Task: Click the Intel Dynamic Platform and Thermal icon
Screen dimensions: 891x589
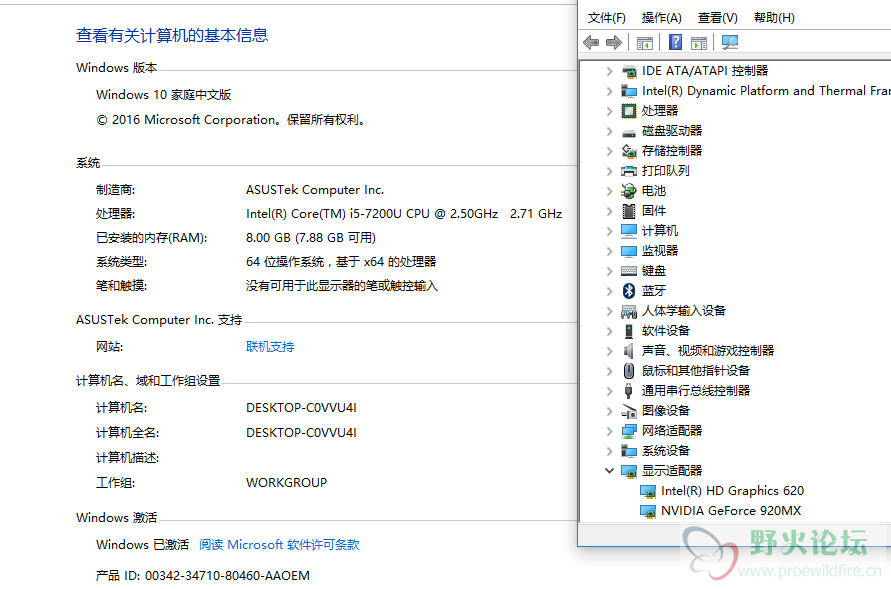Action: [628, 91]
